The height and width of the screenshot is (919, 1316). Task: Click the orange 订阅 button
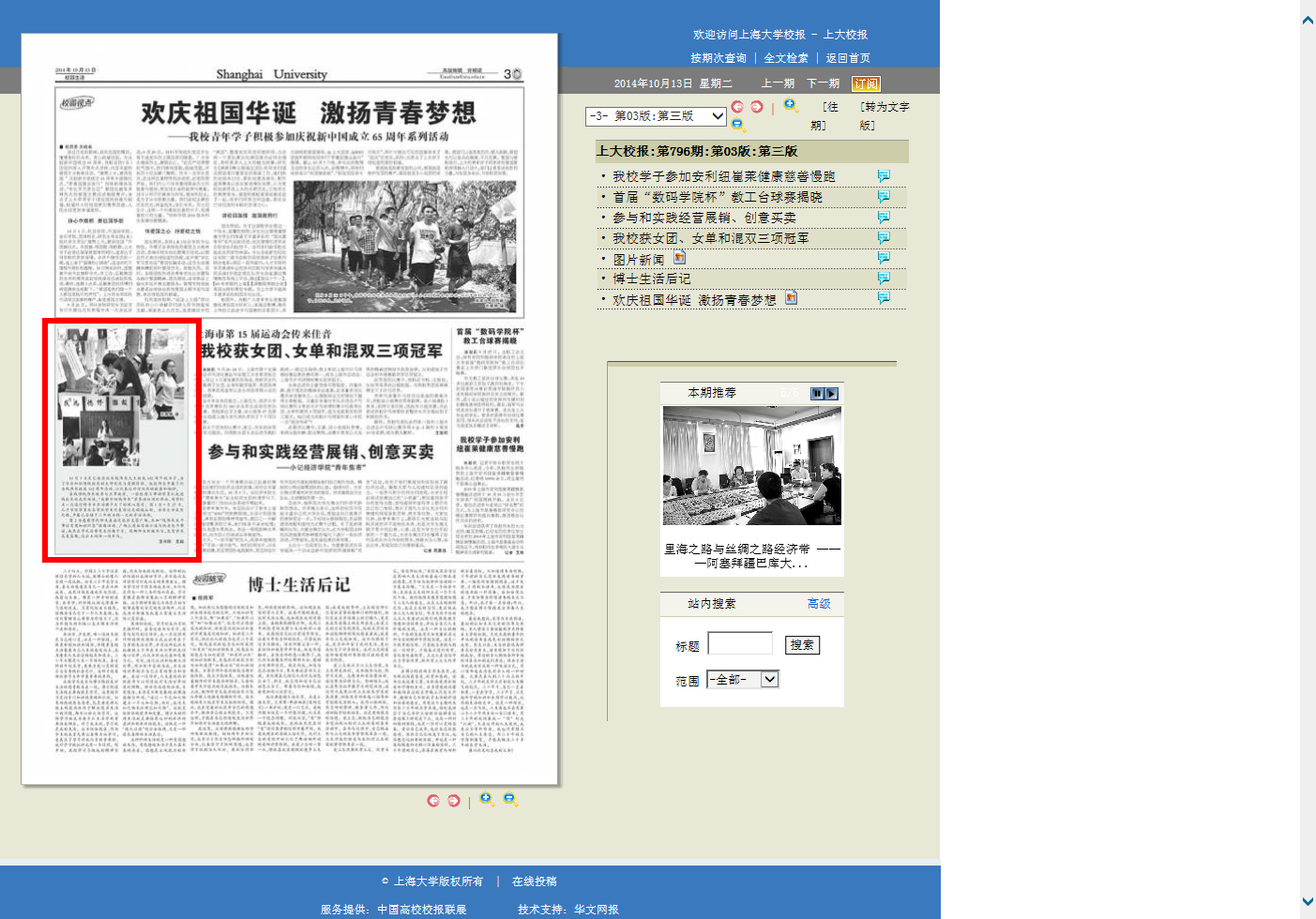click(866, 83)
